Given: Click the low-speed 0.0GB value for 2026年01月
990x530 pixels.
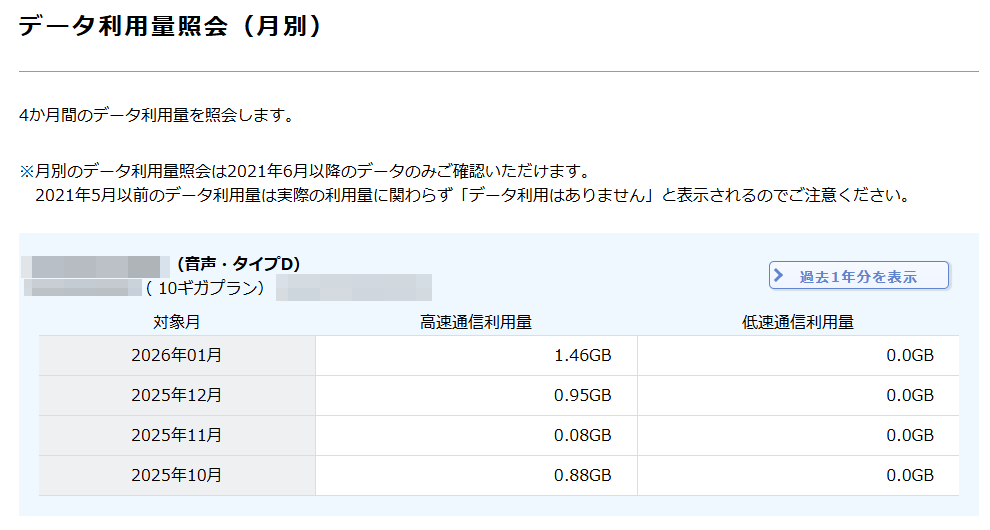Looking at the screenshot, I should 909,355.
